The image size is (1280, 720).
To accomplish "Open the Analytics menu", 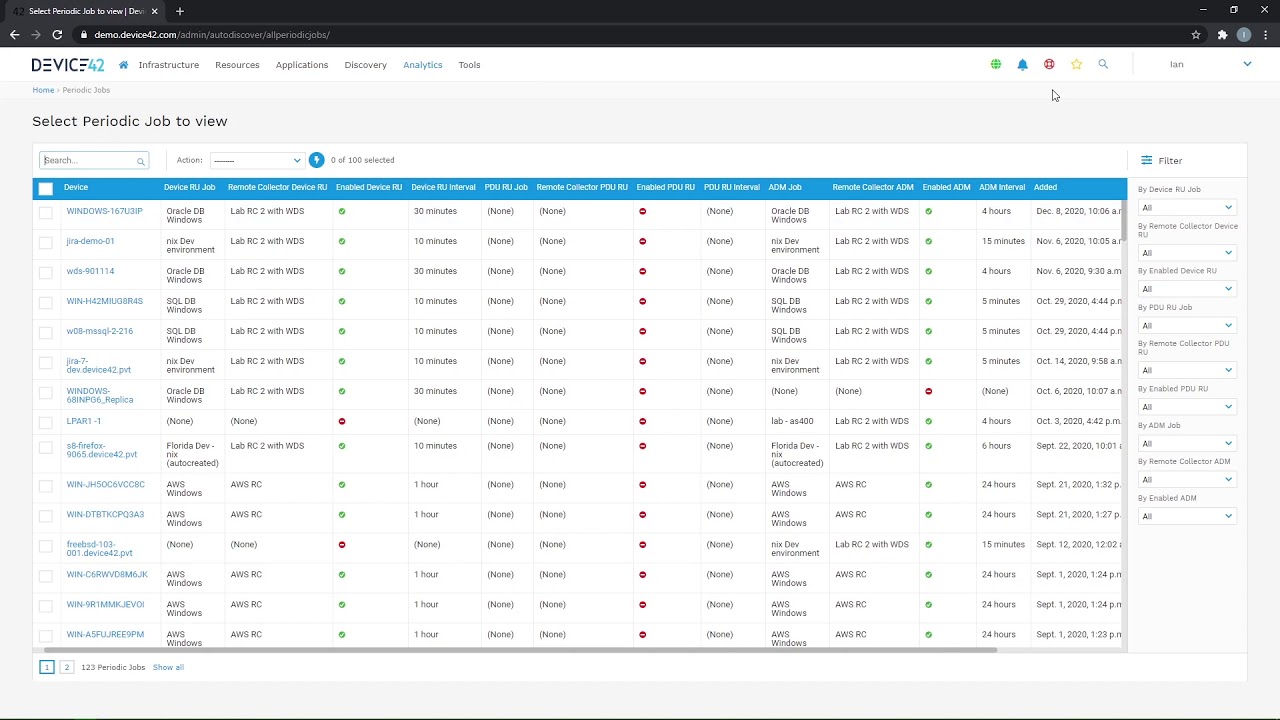I will [423, 65].
